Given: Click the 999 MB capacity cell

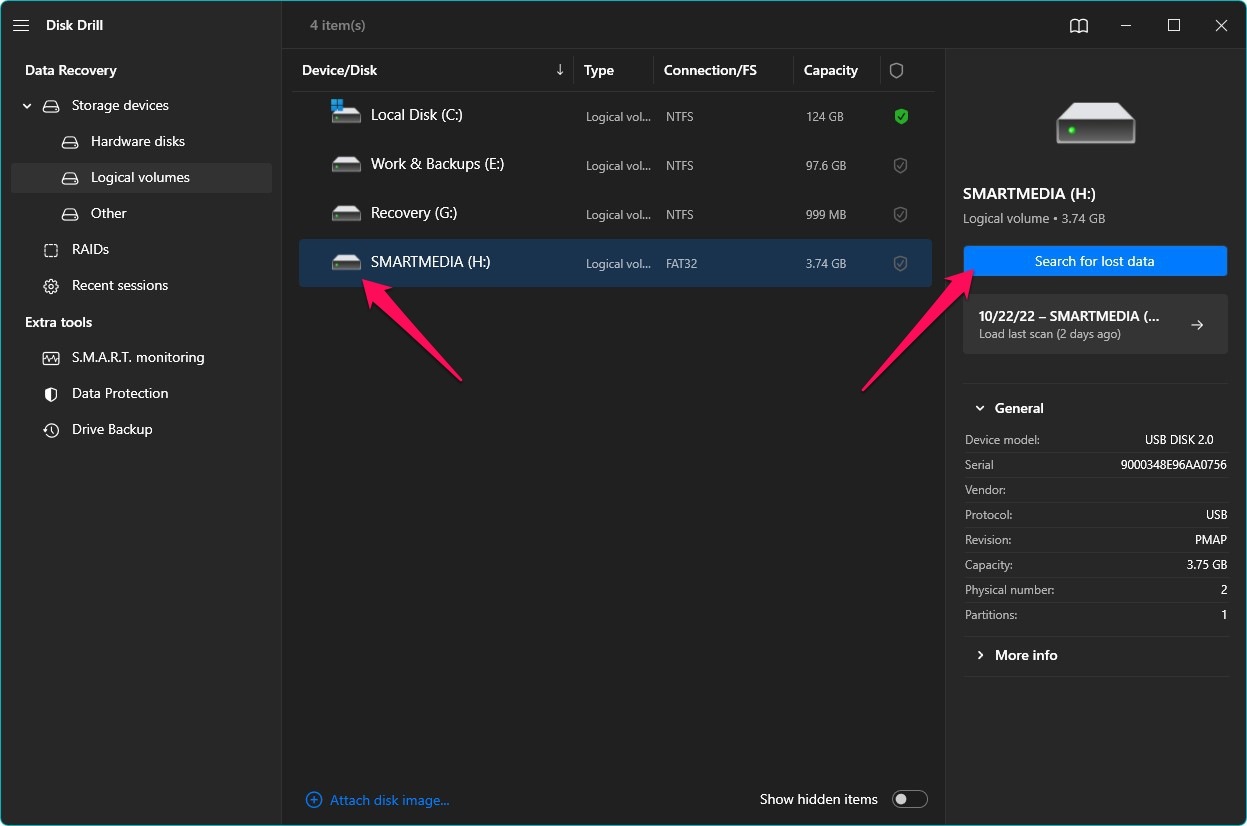Looking at the screenshot, I should coord(826,215).
